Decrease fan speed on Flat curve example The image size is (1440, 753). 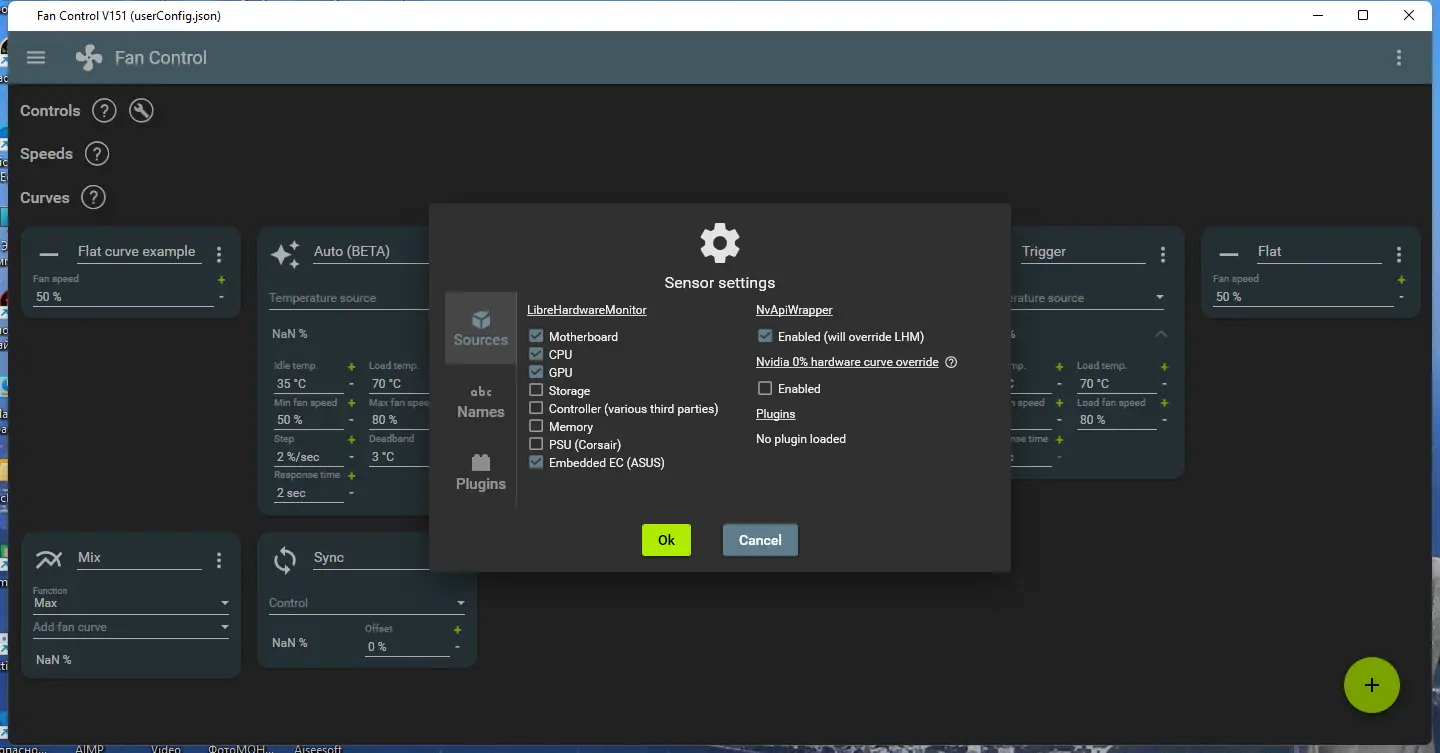click(221, 297)
